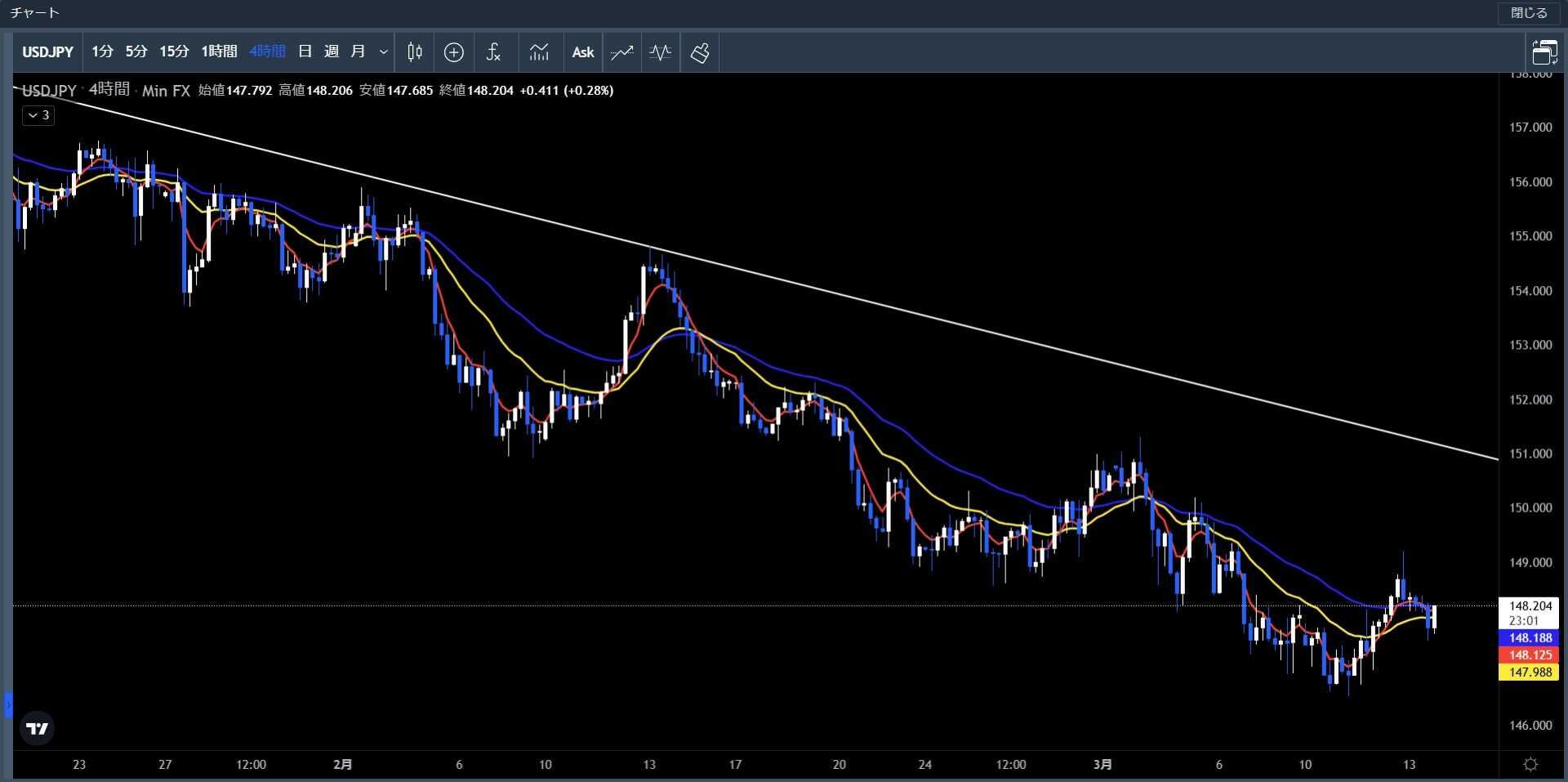Open chart settings gear icon

(x=1531, y=764)
